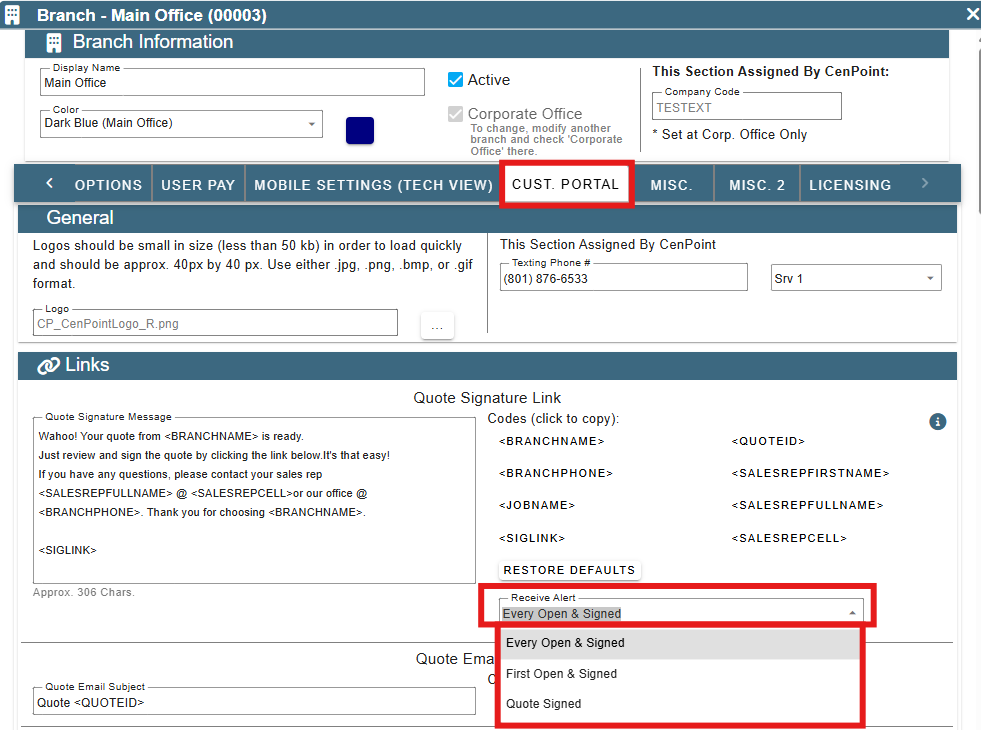This screenshot has width=981, height=730.
Task: Collapse the Receive Alert dropdown
Action: tap(852, 613)
